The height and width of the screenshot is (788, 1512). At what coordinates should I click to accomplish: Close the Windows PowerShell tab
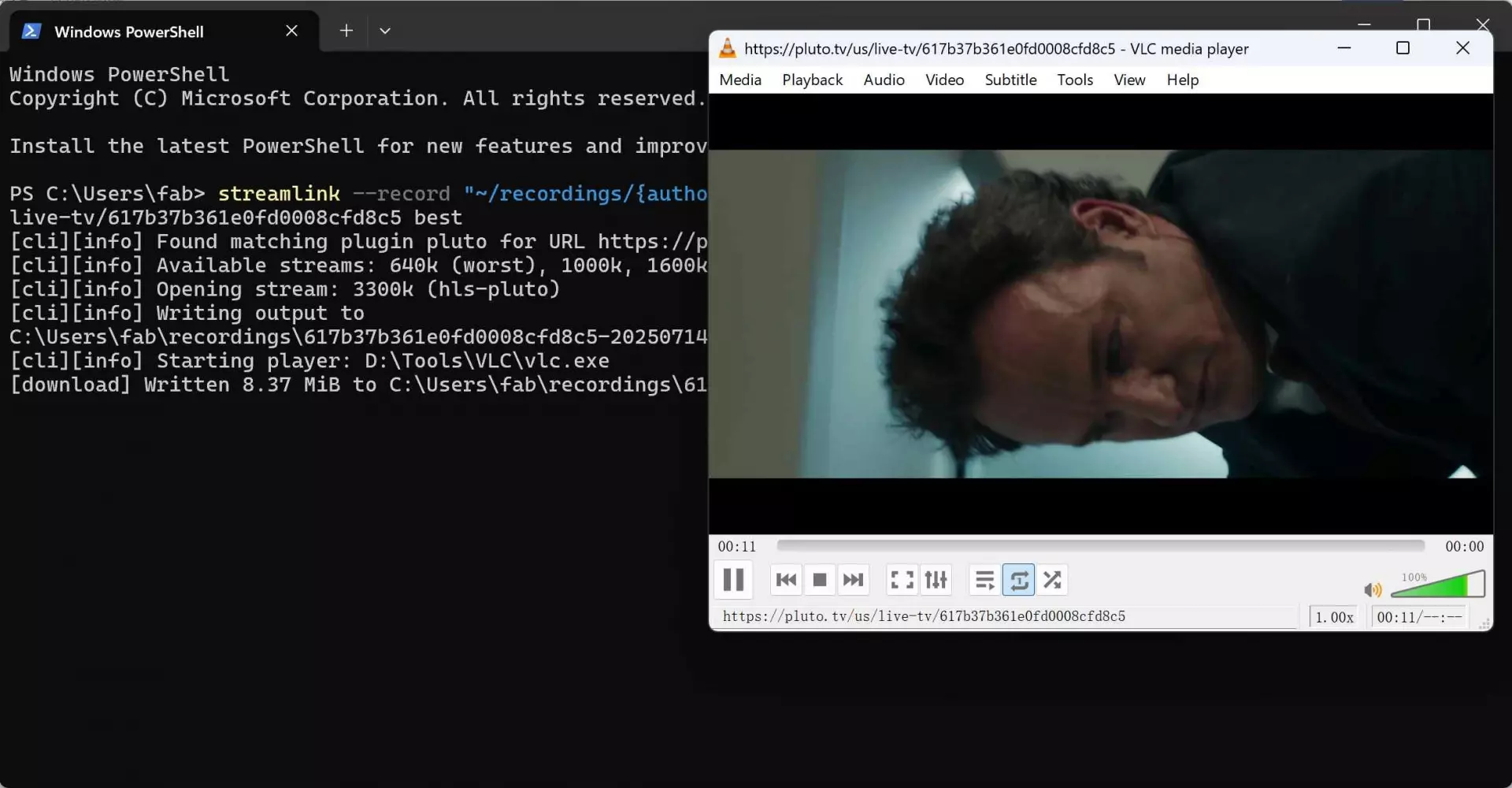coord(291,31)
